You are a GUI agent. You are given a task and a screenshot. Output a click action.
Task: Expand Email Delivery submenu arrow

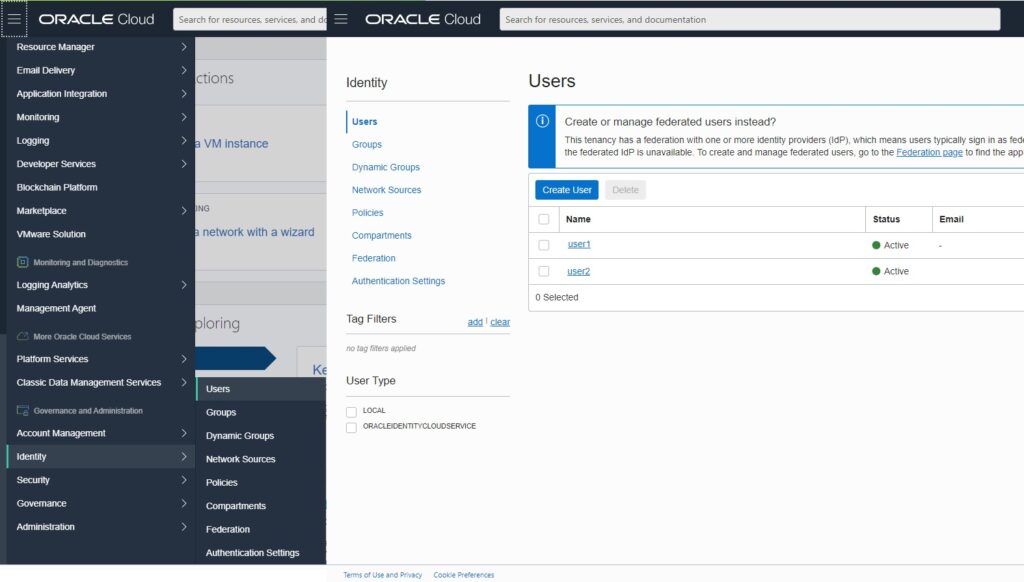(184, 70)
